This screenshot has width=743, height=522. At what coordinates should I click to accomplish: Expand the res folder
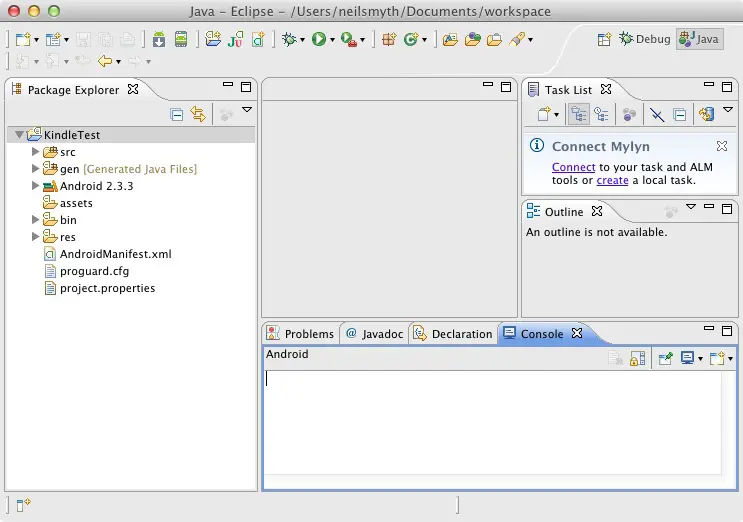(x=35, y=236)
